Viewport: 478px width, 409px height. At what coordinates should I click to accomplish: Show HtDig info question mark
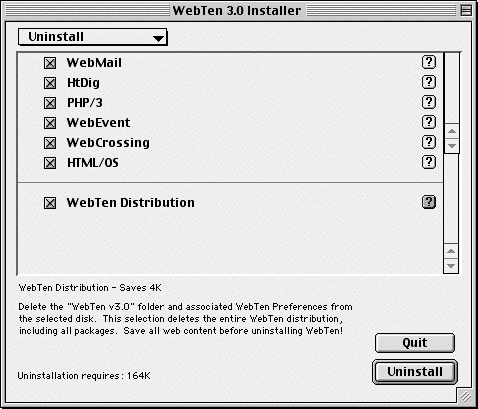pos(429,82)
